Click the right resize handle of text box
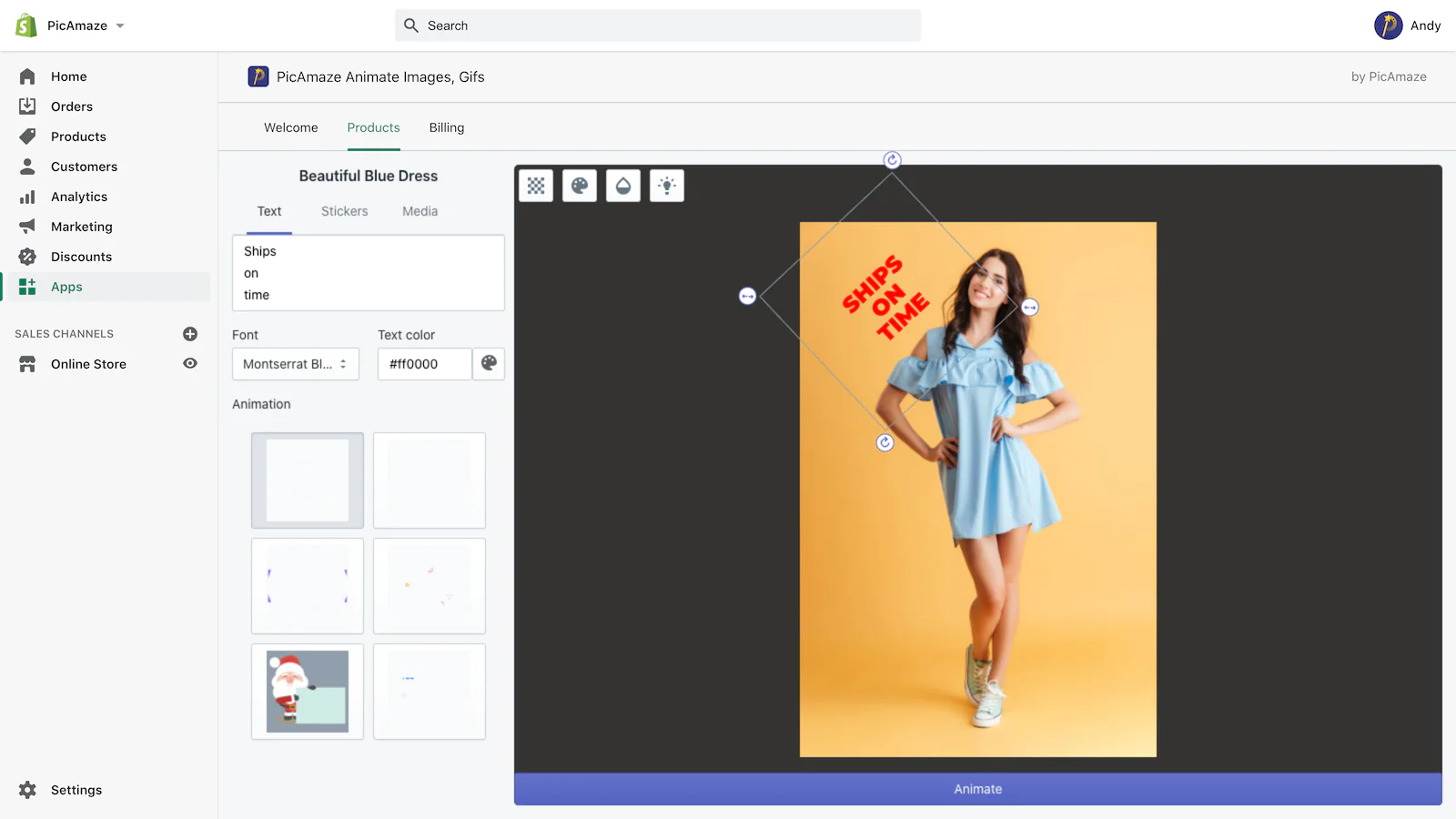Viewport: 1456px width, 819px height. (x=1030, y=308)
